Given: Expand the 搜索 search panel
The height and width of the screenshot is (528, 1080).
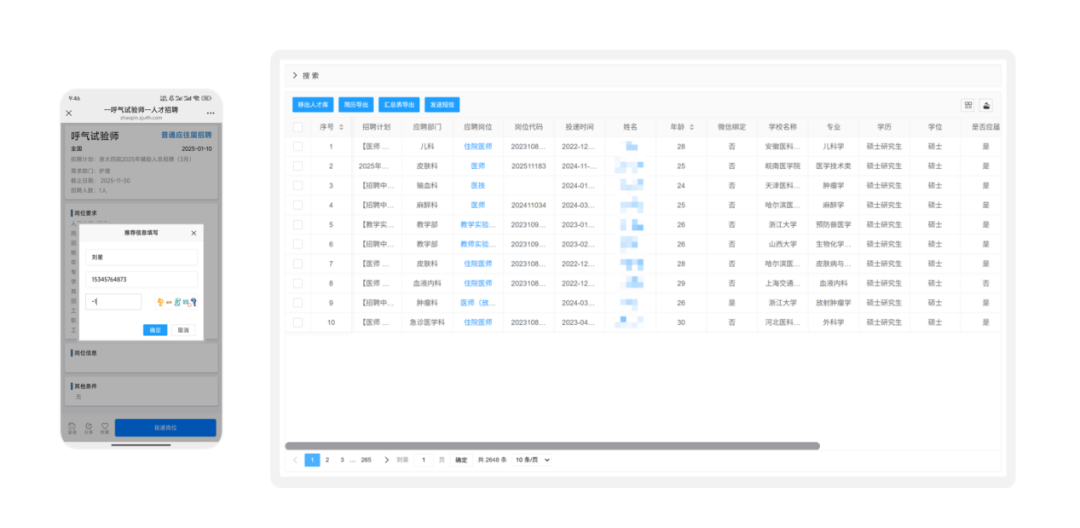Looking at the screenshot, I should 305,76.
